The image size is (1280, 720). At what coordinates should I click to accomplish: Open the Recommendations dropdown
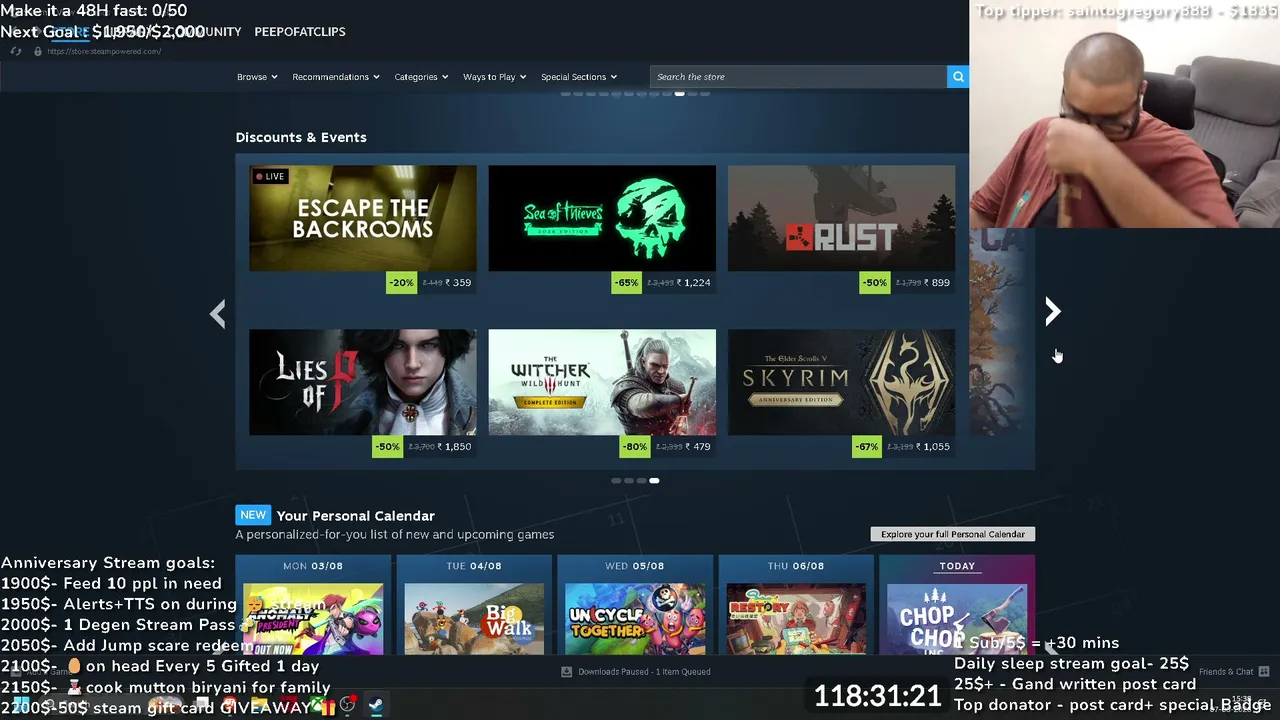pyautogui.click(x=336, y=77)
